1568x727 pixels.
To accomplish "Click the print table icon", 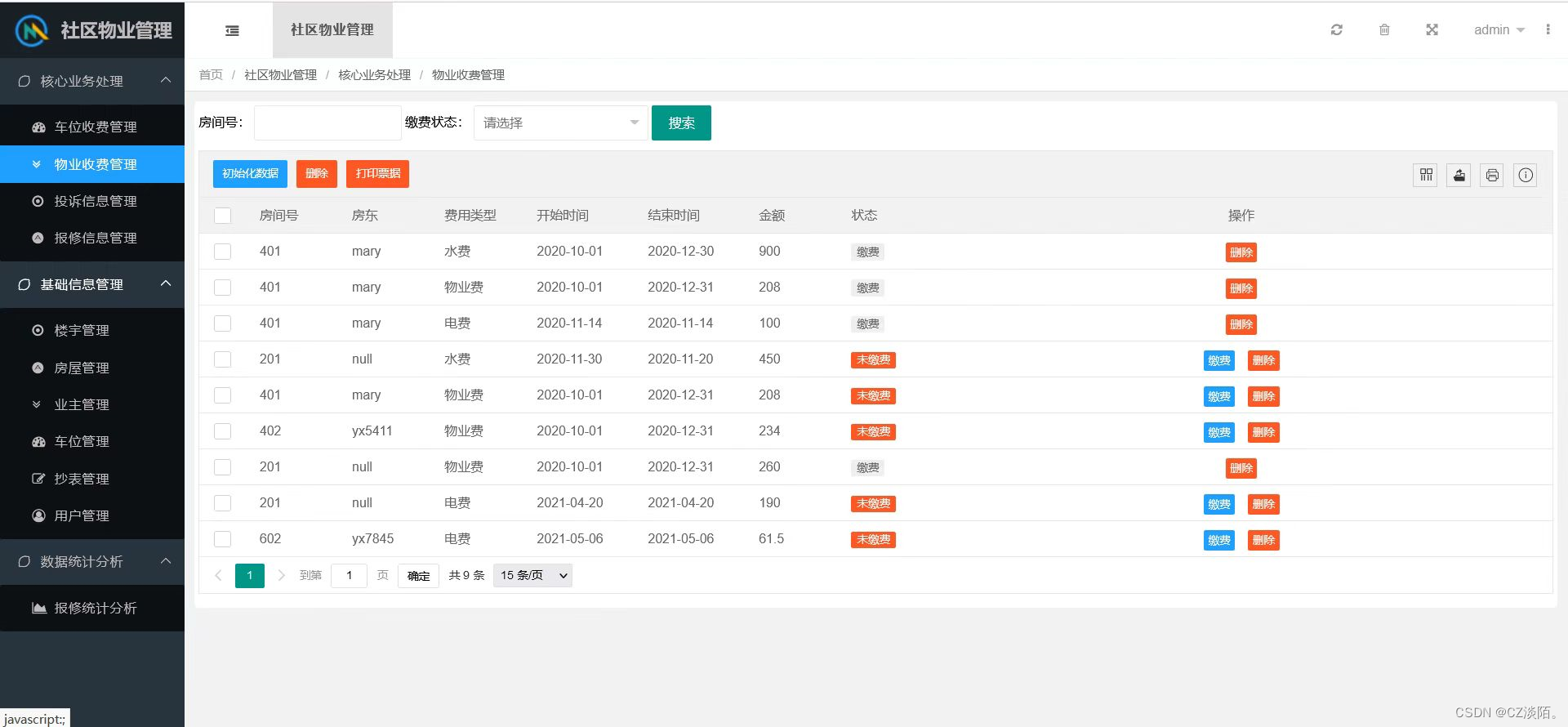I will [x=1492, y=175].
